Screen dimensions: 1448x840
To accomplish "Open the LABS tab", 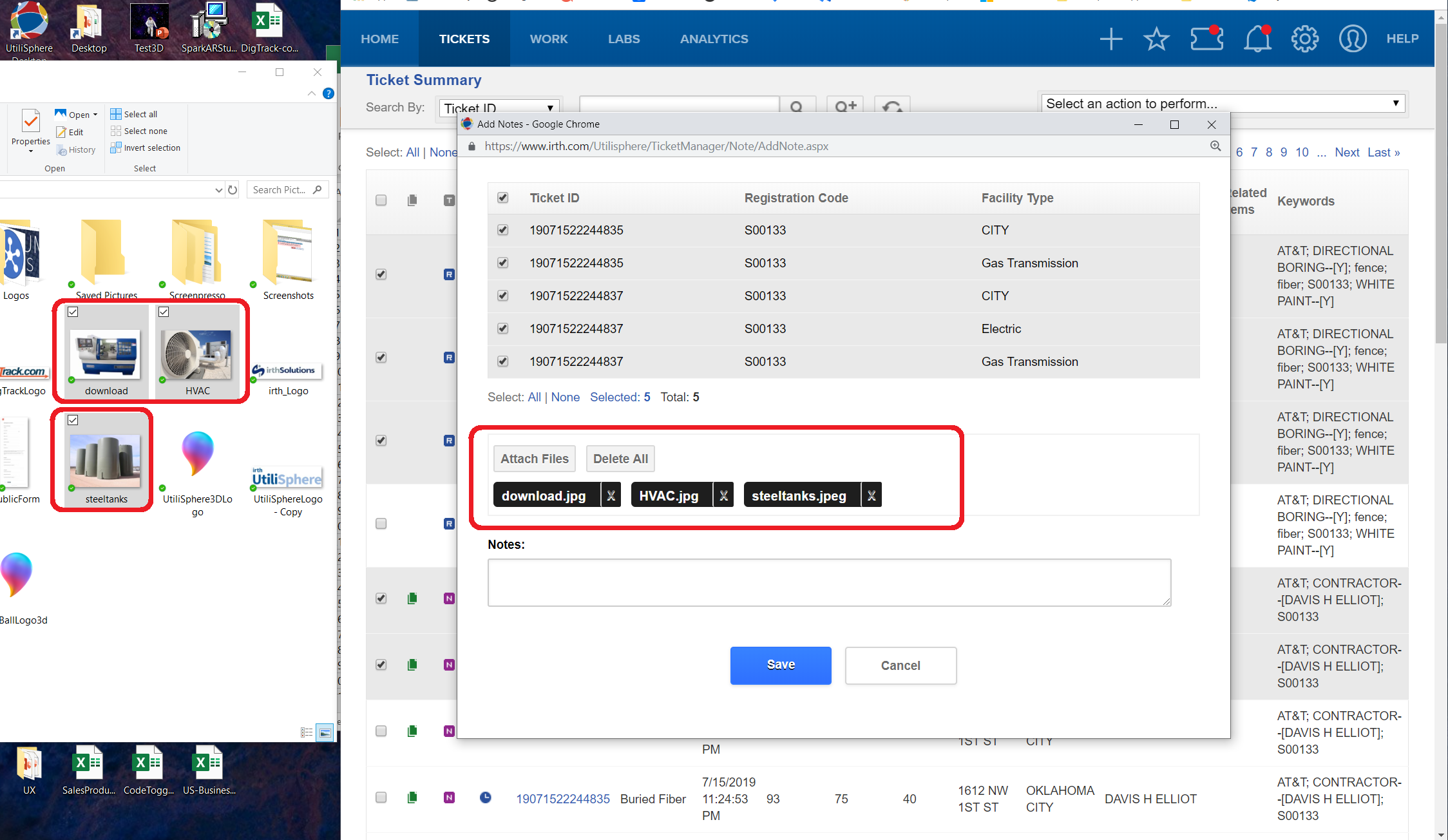I will (x=624, y=39).
